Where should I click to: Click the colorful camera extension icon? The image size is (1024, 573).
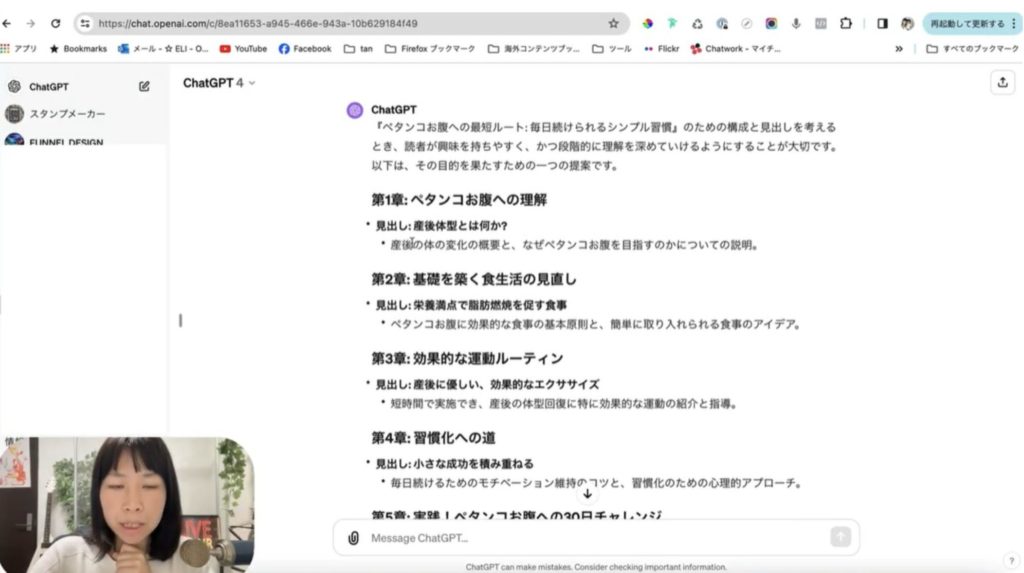pyautogui.click(x=771, y=24)
